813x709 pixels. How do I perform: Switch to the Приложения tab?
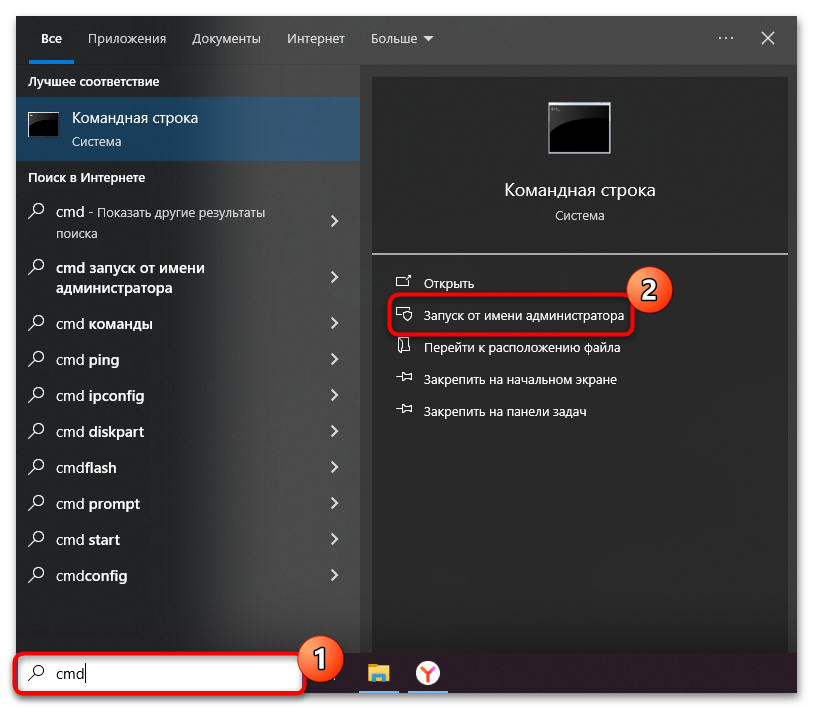(126, 38)
